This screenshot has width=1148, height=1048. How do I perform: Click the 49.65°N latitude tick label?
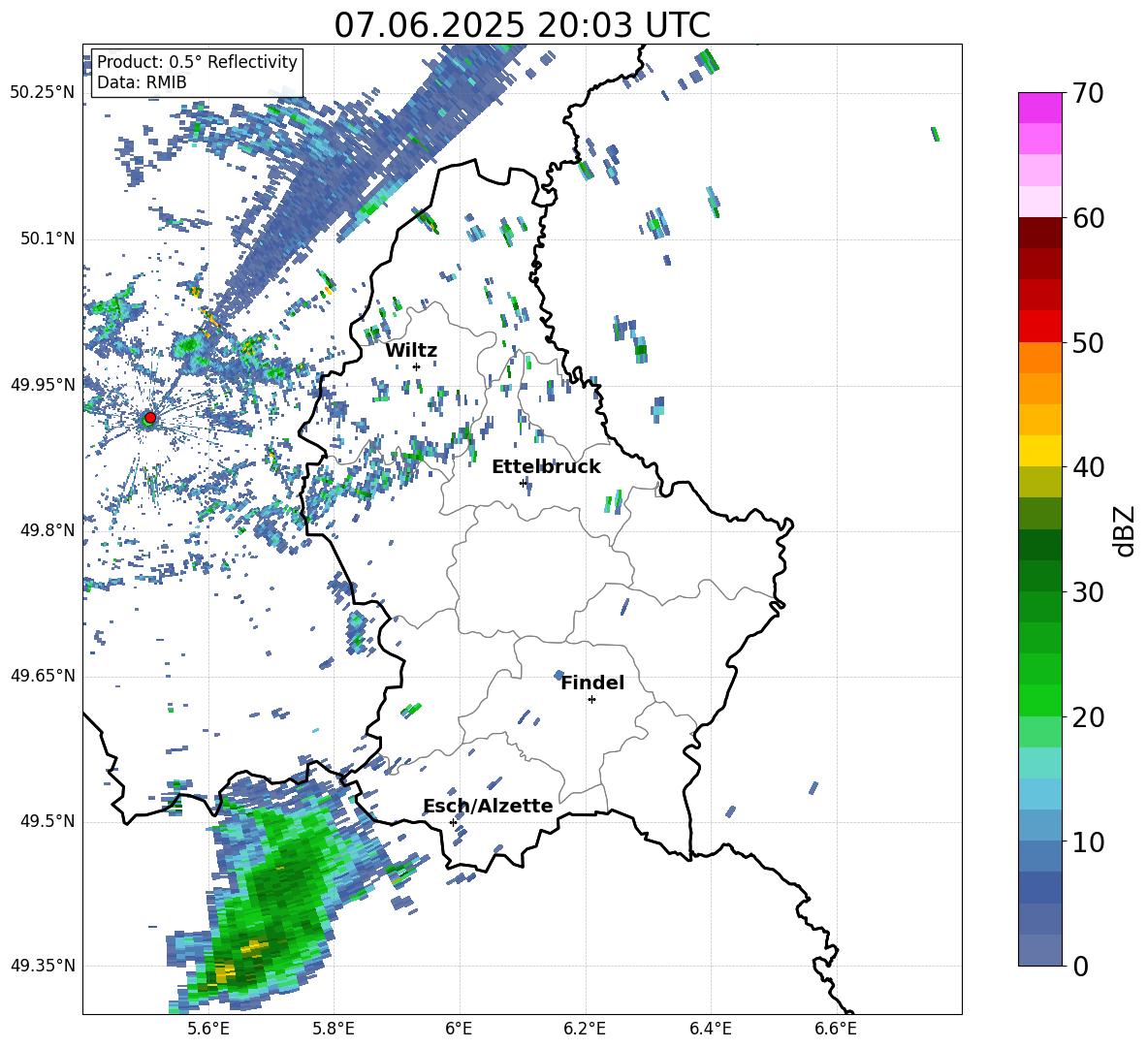point(43,676)
